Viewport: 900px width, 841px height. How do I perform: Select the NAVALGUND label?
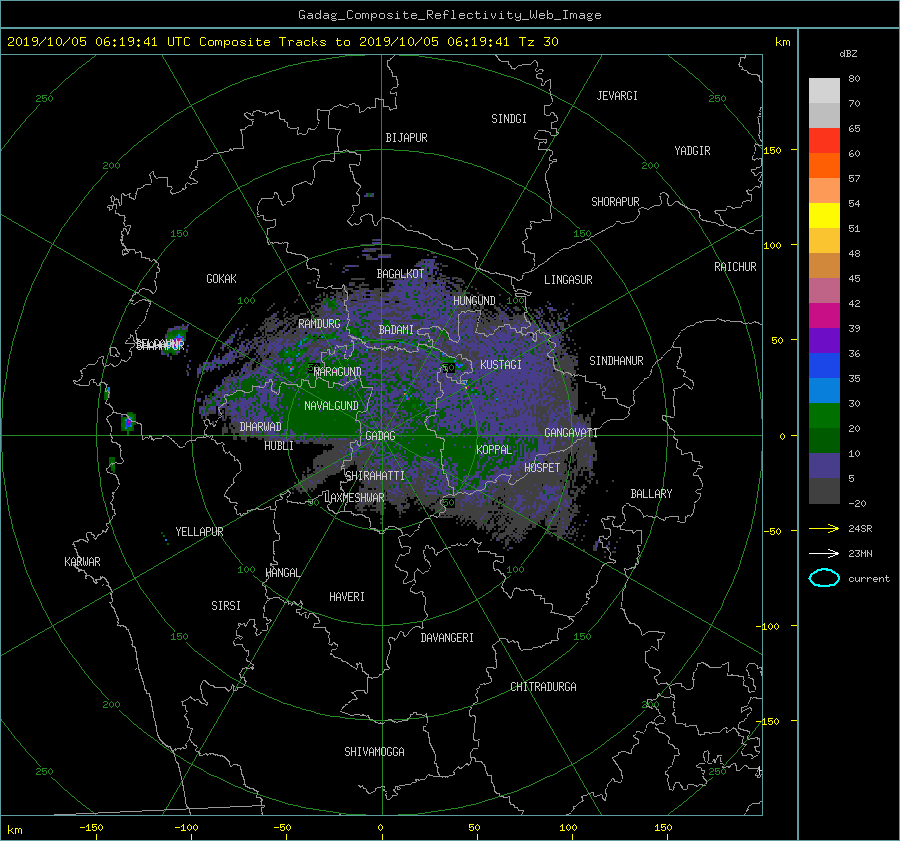click(331, 406)
